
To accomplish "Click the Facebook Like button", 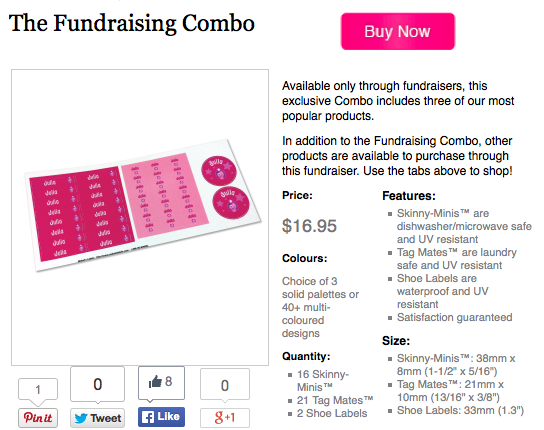I will (161, 416).
